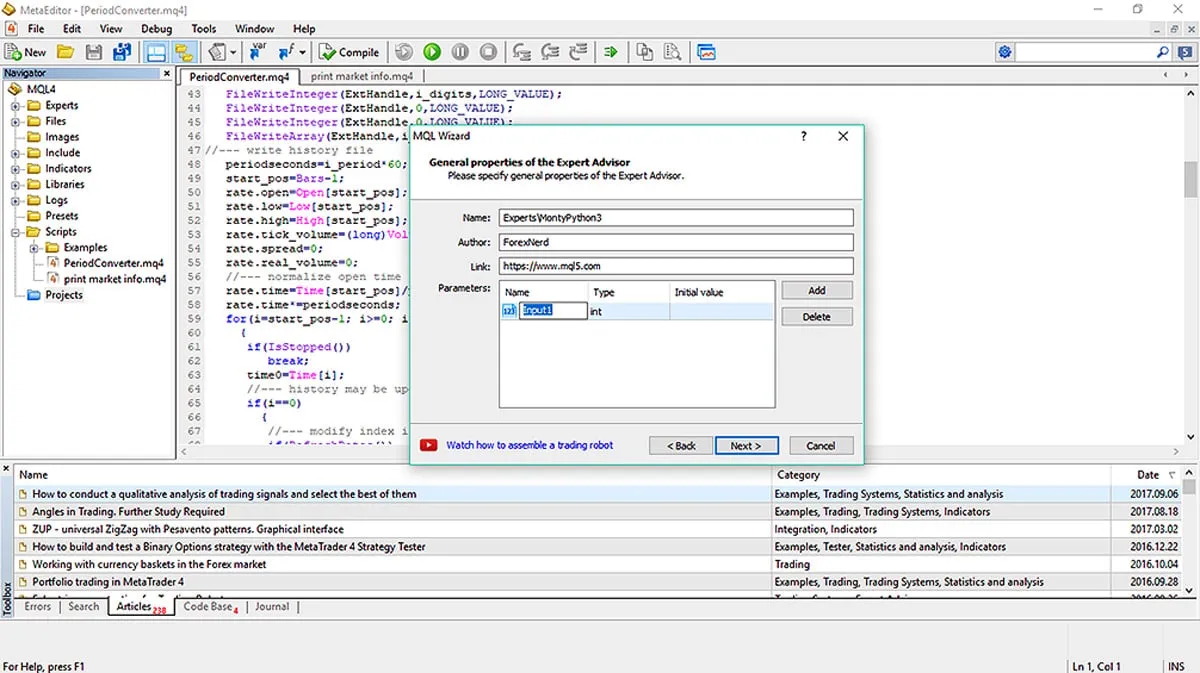Expand the Experts folder in Navigator
The height and width of the screenshot is (673, 1200).
[x=17, y=105]
